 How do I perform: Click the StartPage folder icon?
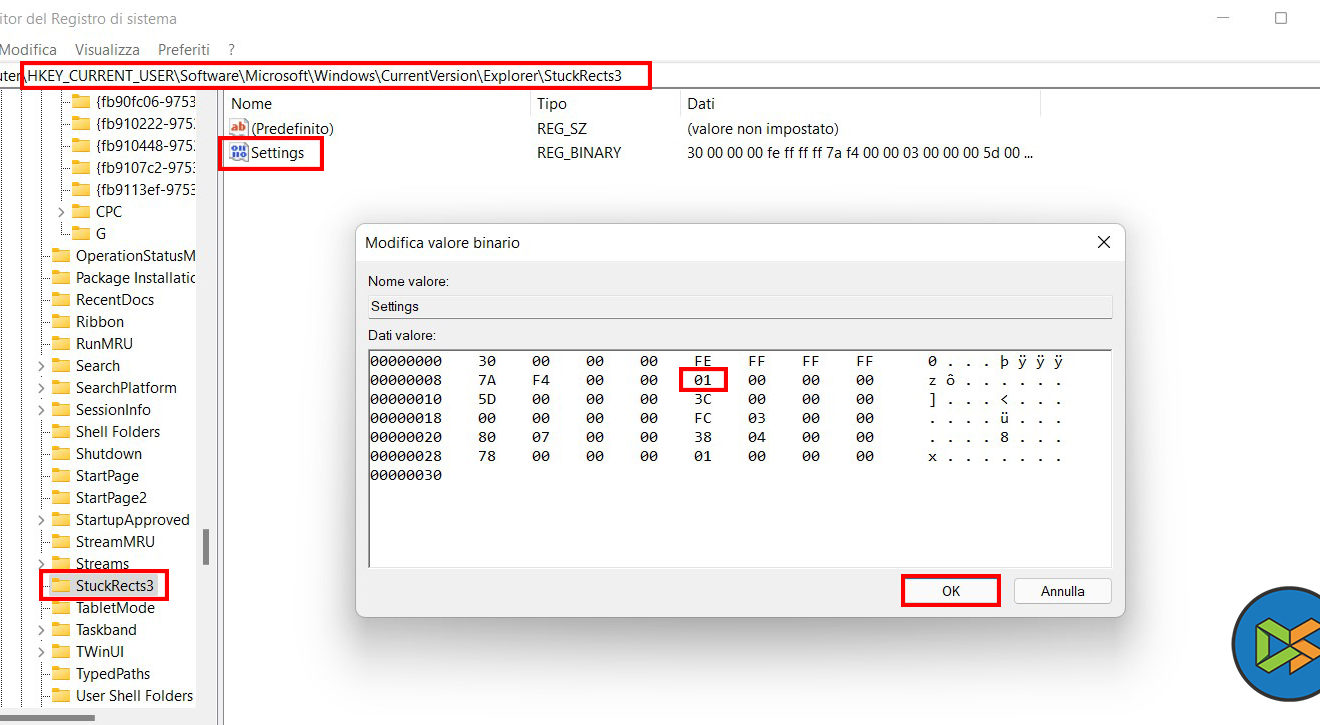pyautogui.click(x=61, y=476)
